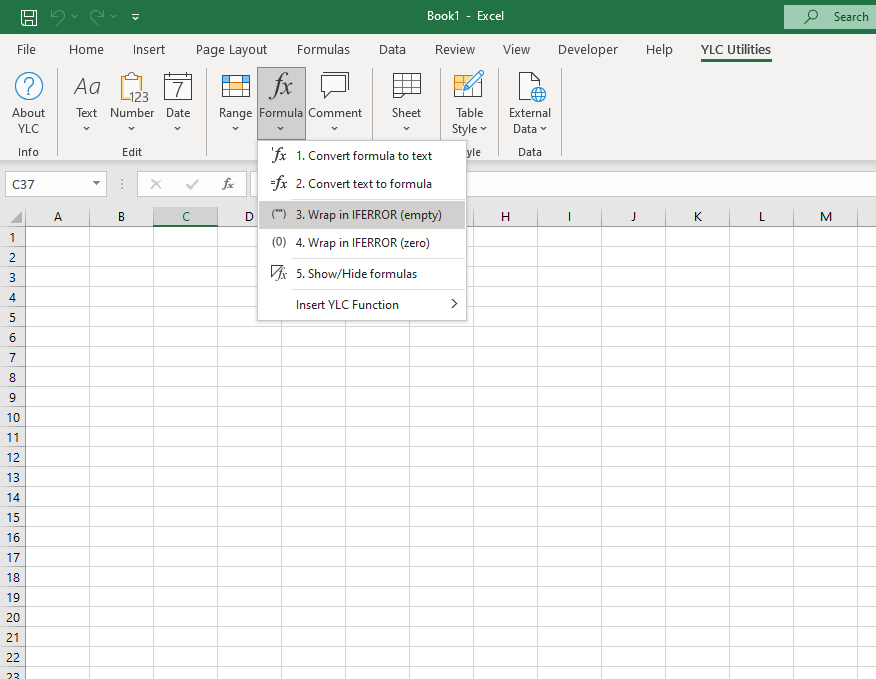The height and width of the screenshot is (679, 876).
Task: Save the workbook with the save icon
Action: [x=29, y=17]
